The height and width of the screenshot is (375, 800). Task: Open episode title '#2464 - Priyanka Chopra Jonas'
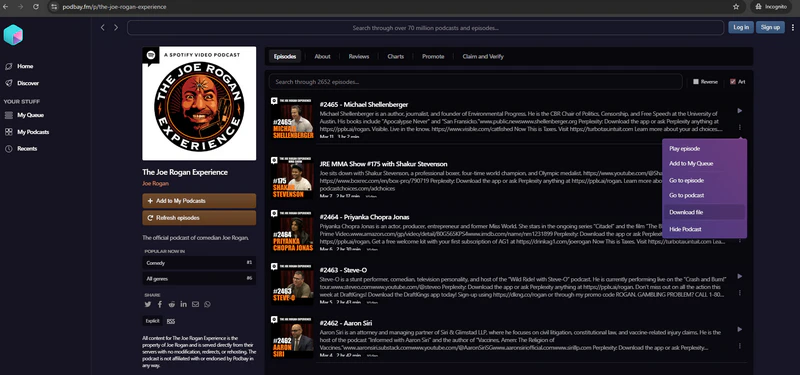364,217
